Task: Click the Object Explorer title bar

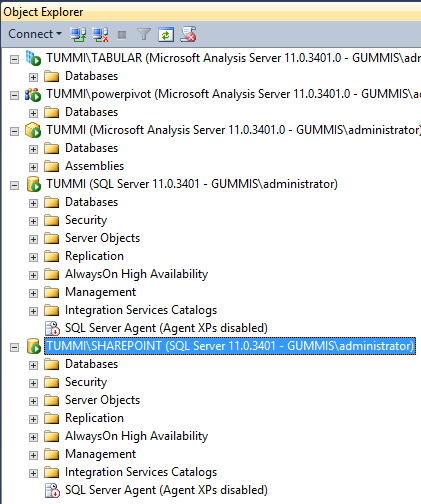Action: [x=211, y=12]
